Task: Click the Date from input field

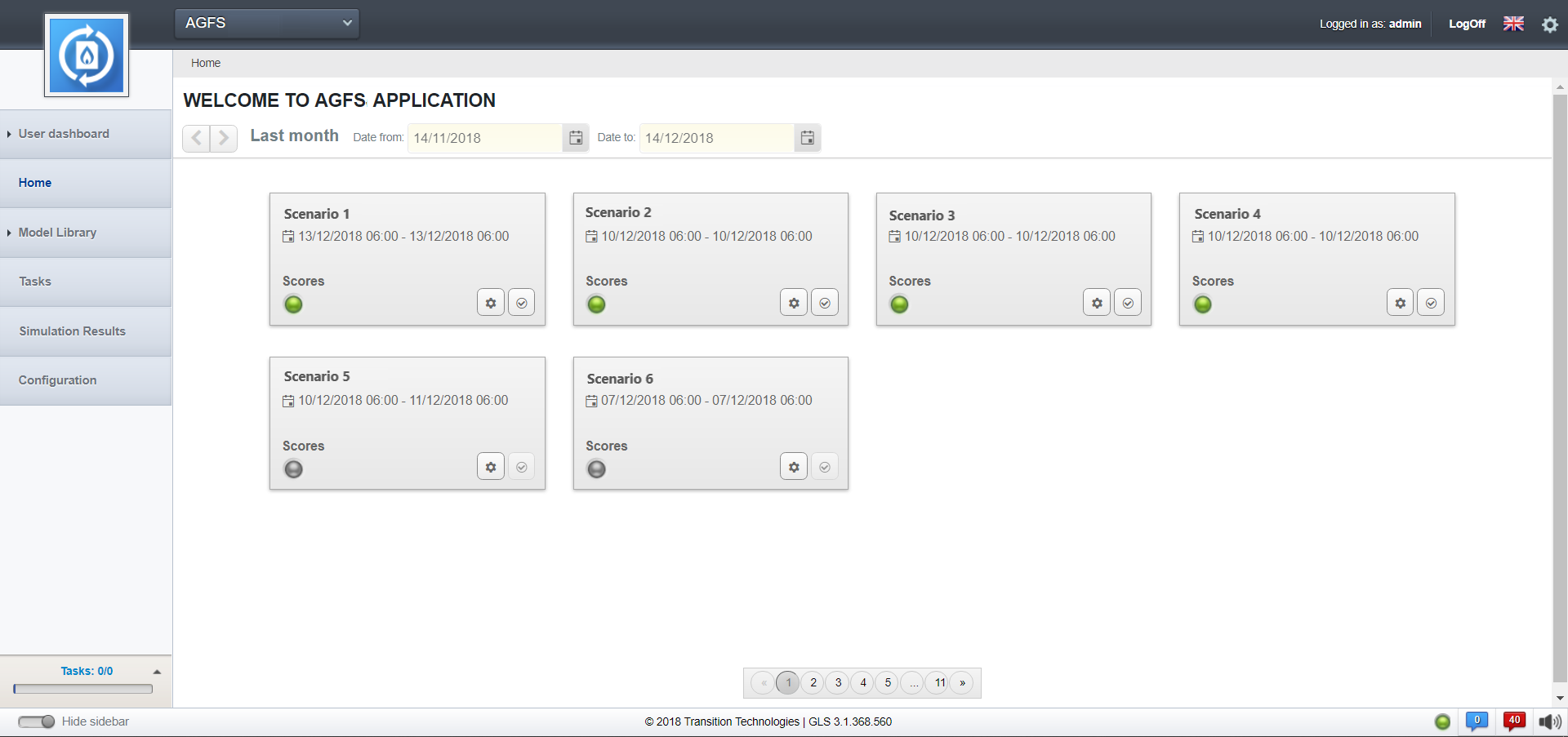Action: pyautogui.click(x=485, y=138)
